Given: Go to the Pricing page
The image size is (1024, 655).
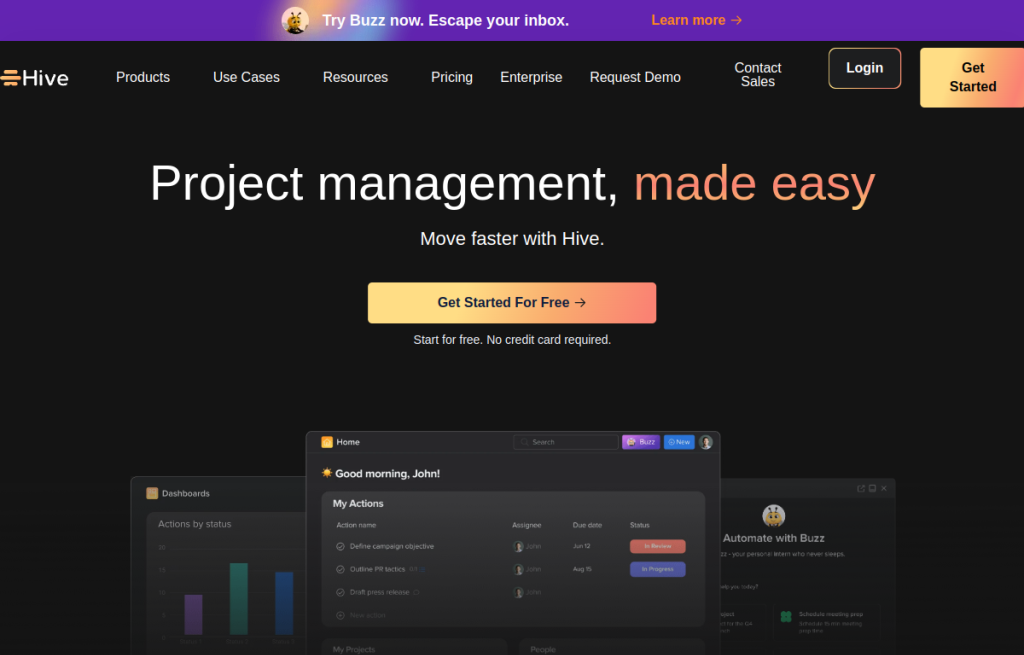Looking at the screenshot, I should 452,77.
